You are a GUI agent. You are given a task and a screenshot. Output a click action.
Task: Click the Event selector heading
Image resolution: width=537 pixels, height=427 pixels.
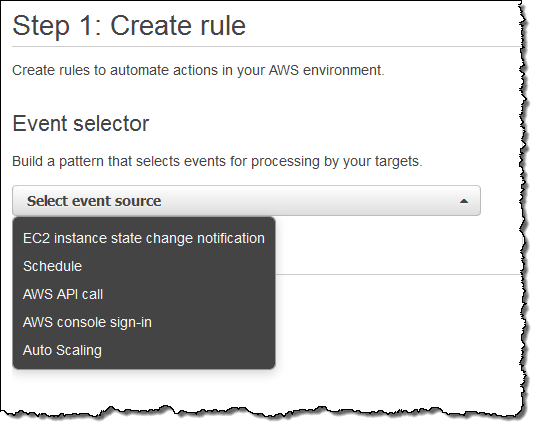(81, 123)
